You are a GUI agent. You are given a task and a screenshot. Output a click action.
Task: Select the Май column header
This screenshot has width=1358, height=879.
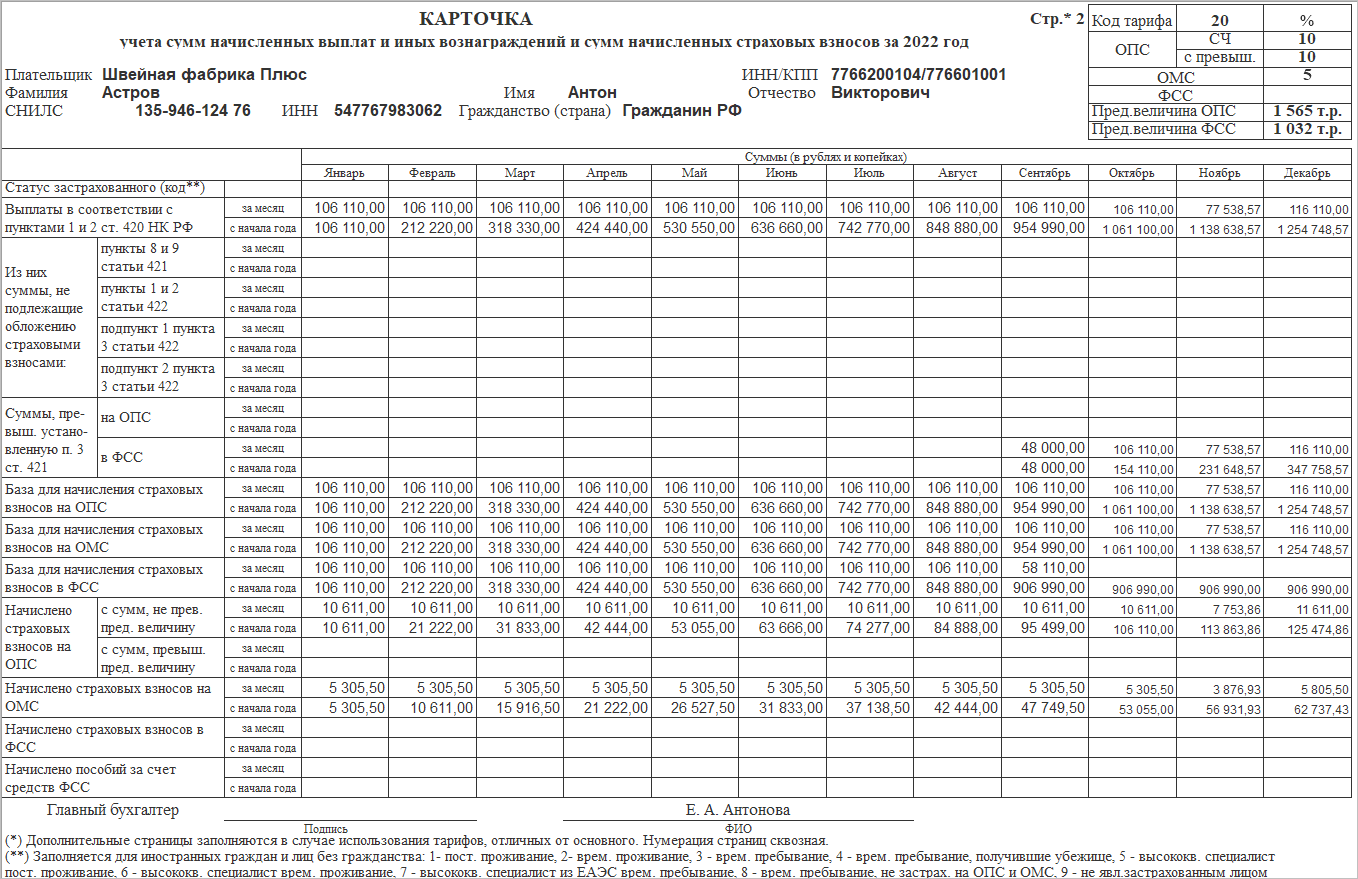tap(695, 173)
